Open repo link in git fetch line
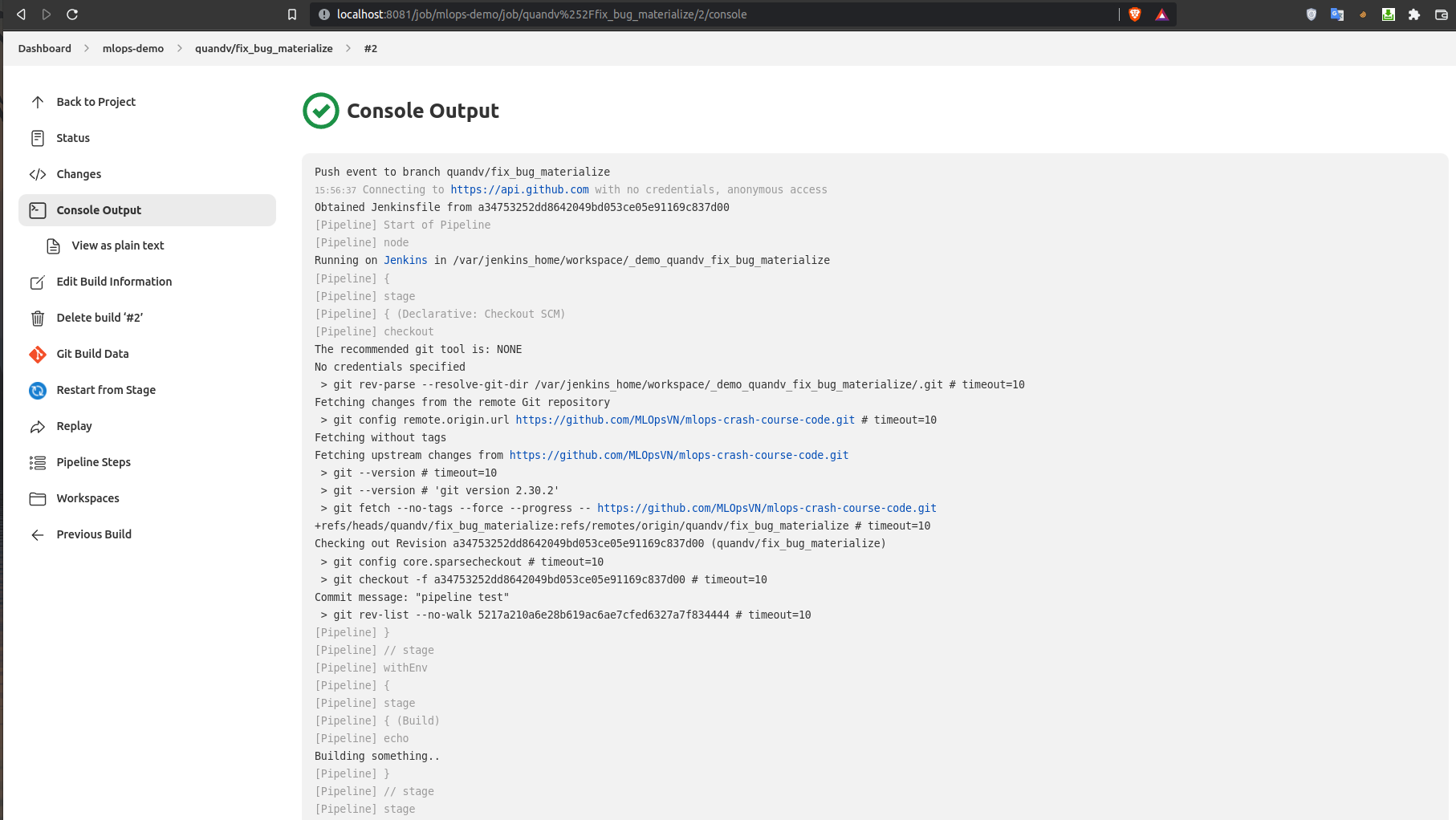Viewport: 1456px width, 820px height. coord(767,508)
